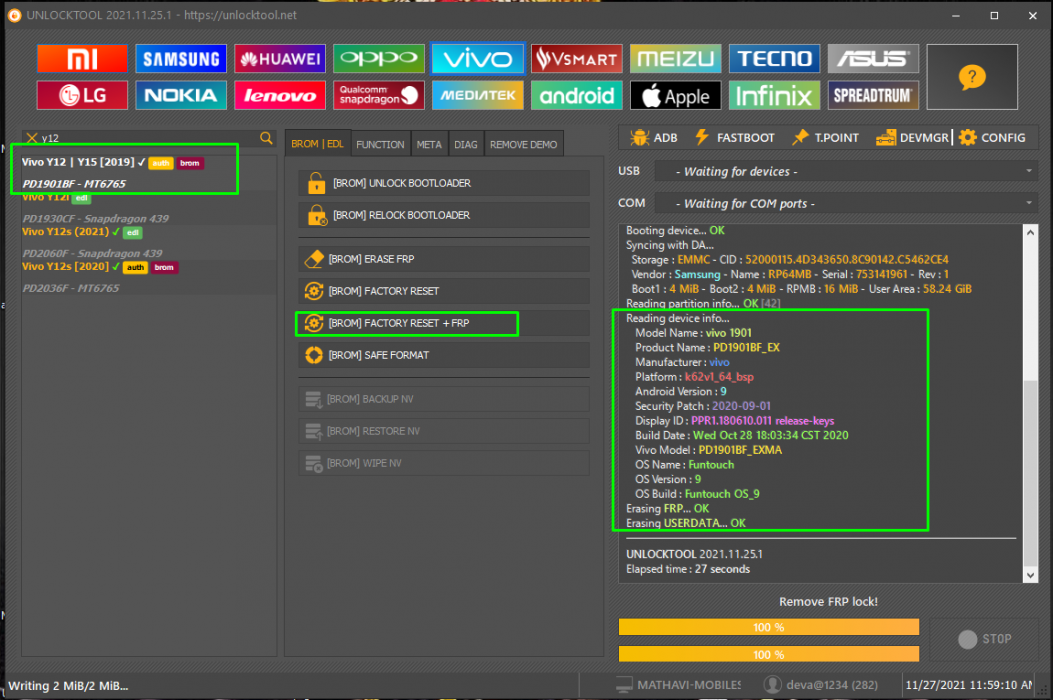Image resolution: width=1053 pixels, height=700 pixels.
Task: Run [BROM] SAFE FORMAT
Action: pyautogui.click(x=444, y=355)
